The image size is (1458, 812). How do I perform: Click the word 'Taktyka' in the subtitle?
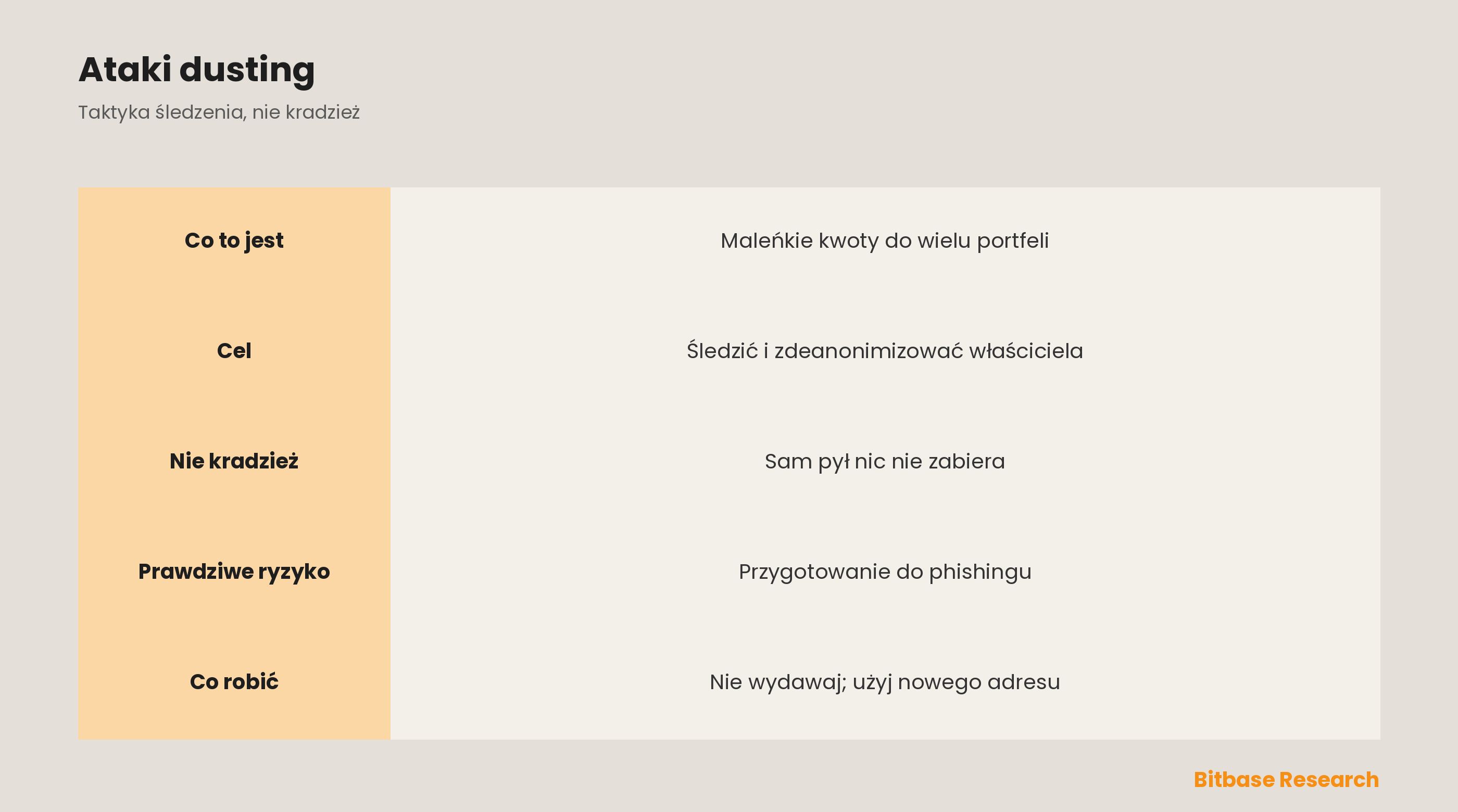[x=114, y=112]
